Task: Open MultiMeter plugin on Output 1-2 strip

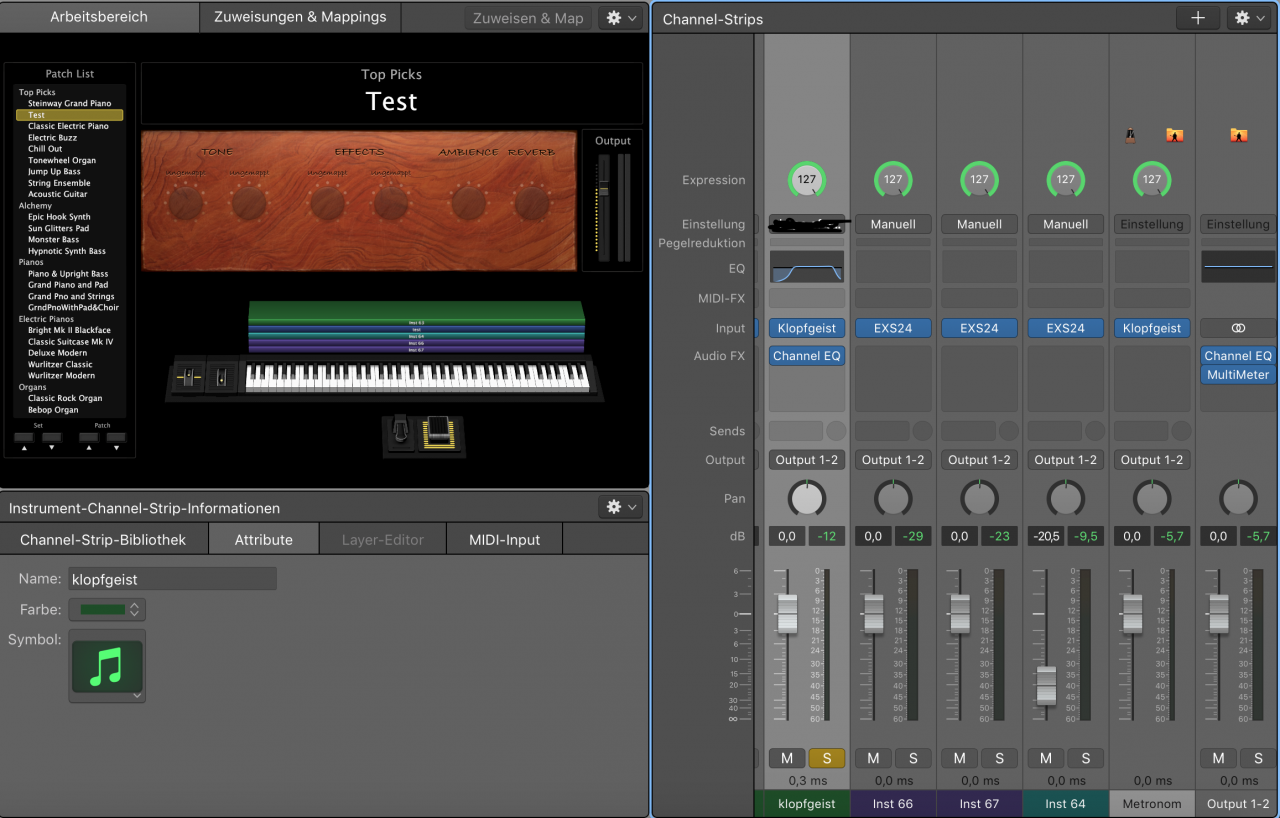Action: [1238, 375]
